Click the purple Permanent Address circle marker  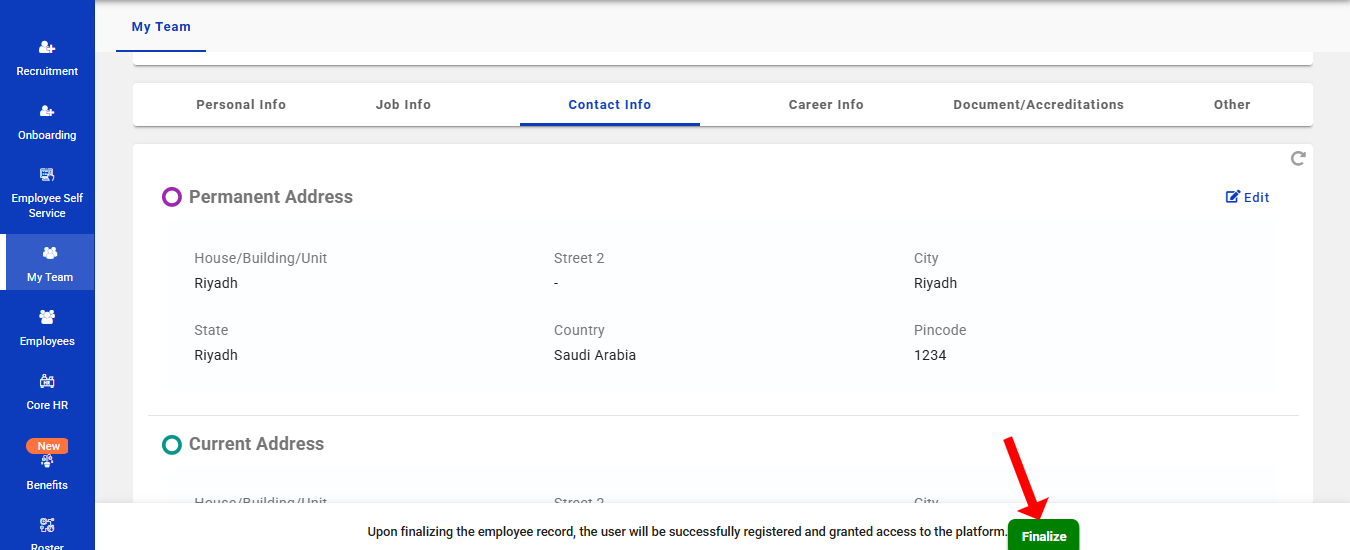[172, 197]
